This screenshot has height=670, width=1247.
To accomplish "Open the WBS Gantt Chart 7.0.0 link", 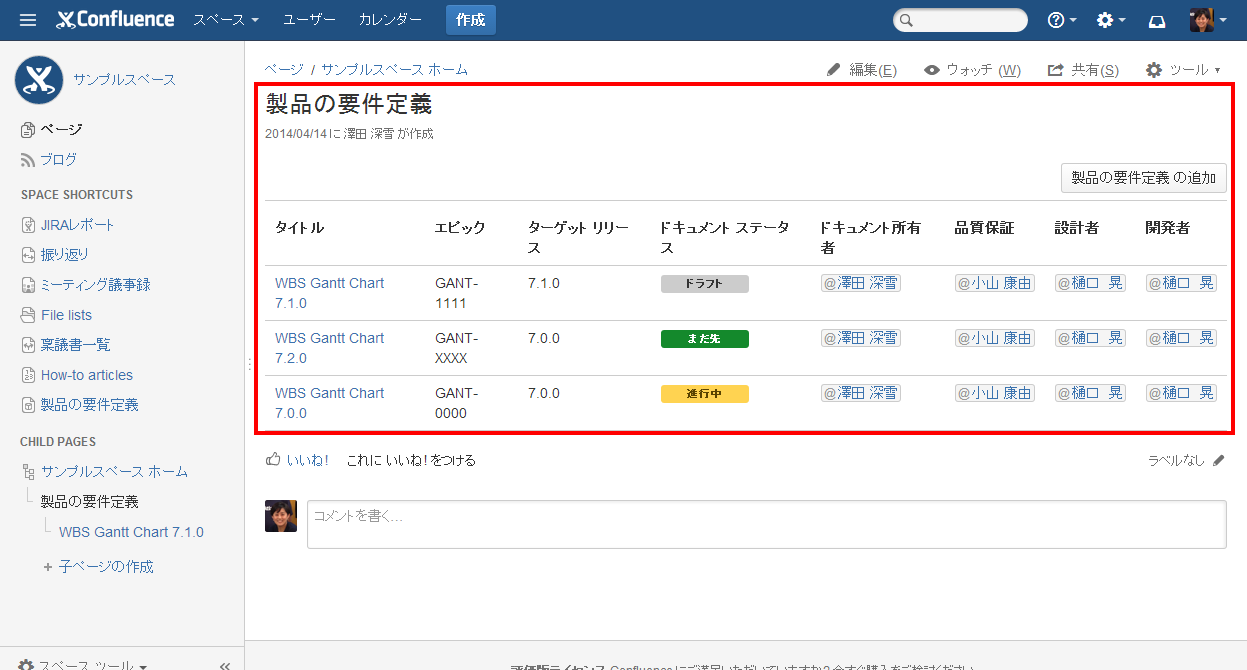I will coord(330,403).
